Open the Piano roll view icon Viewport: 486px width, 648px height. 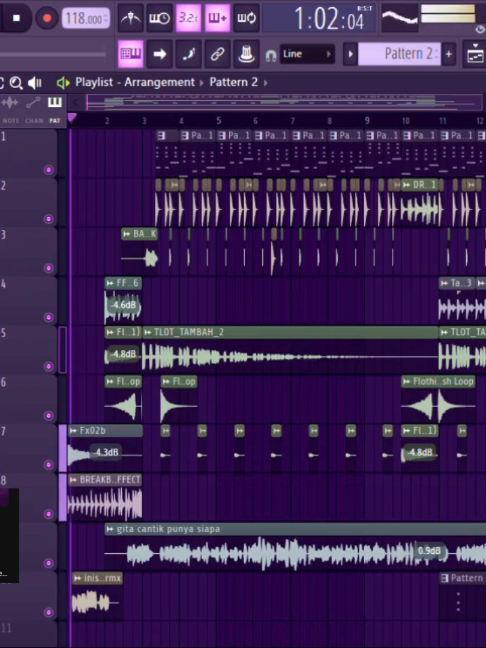[x=131, y=54]
